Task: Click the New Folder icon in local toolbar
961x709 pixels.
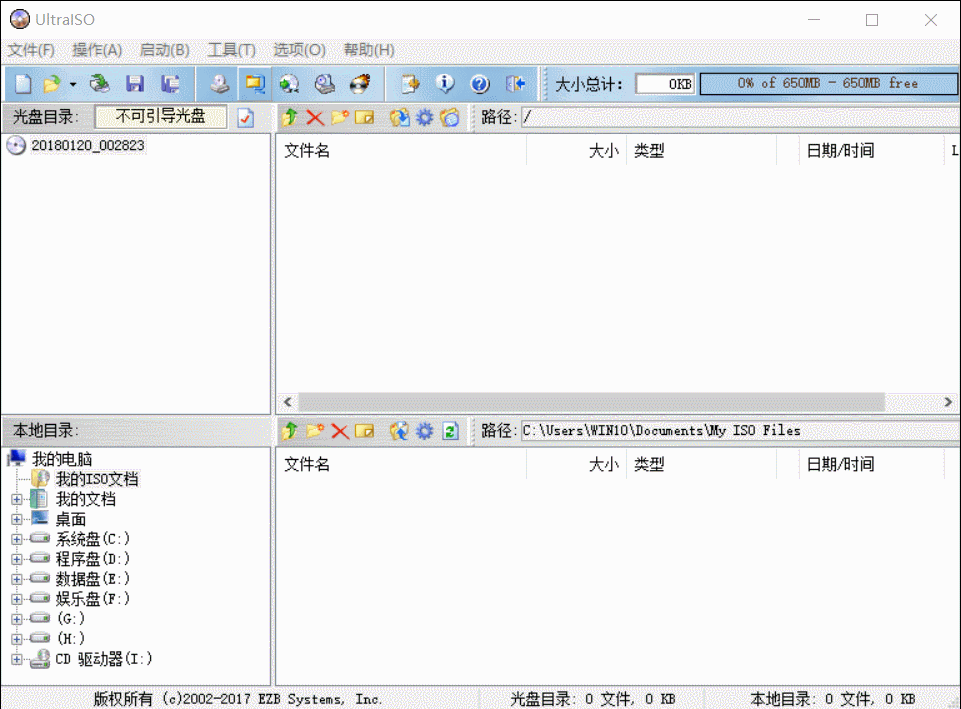Action: [x=315, y=431]
